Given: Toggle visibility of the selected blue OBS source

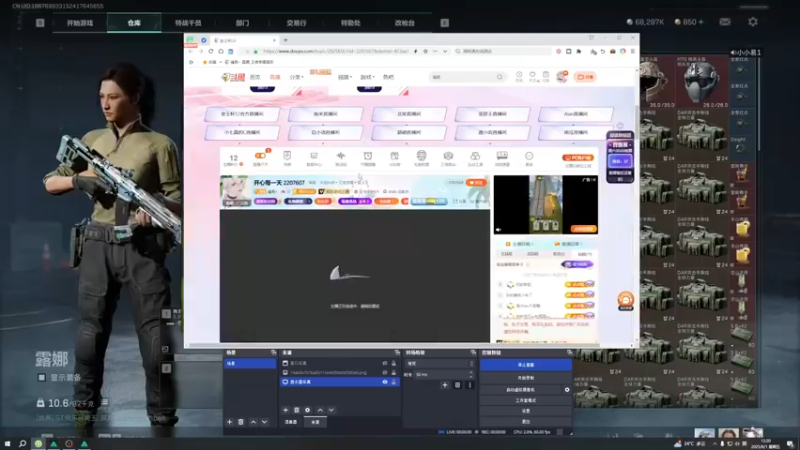Looking at the screenshot, I should (x=385, y=382).
